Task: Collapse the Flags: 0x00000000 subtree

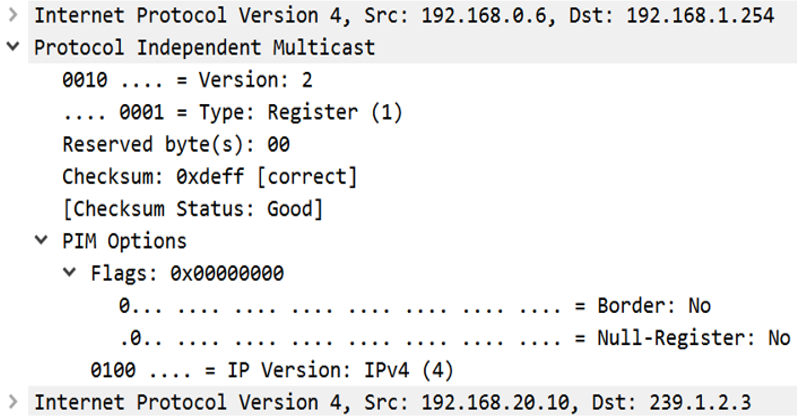Action: (68, 273)
